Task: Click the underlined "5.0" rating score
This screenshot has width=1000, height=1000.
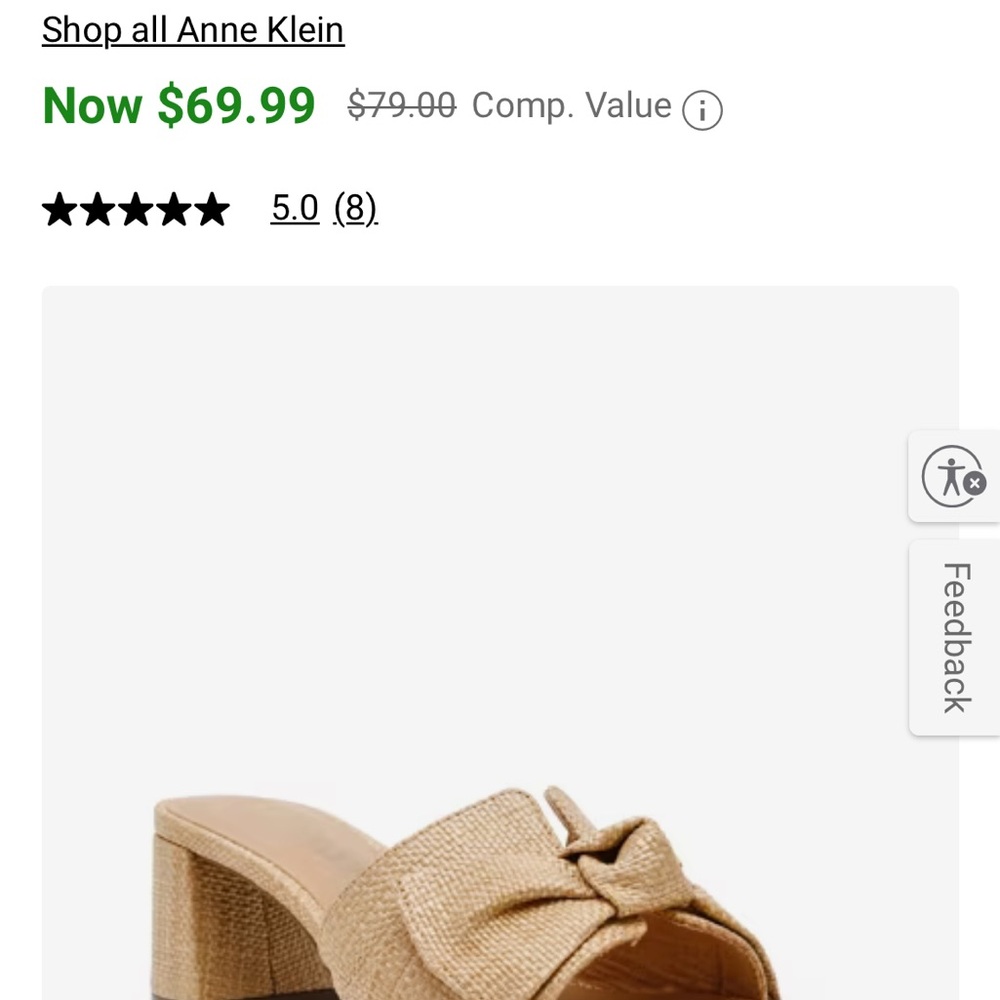Action: click(x=293, y=209)
